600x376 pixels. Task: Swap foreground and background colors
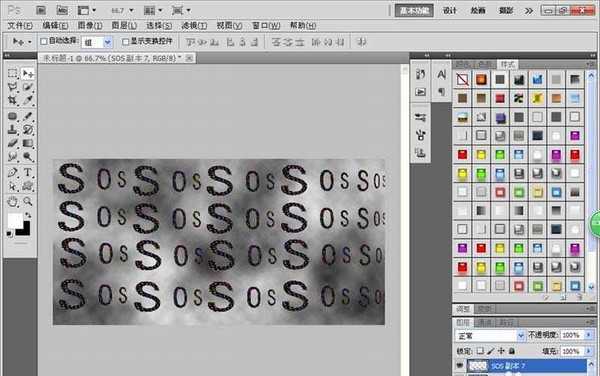tap(28, 216)
